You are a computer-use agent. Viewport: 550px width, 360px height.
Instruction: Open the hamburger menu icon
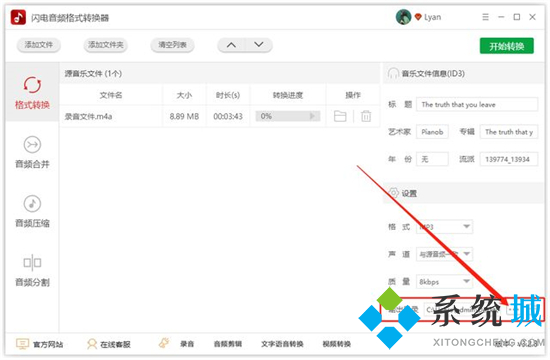pyautogui.click(x=485, y=17)
